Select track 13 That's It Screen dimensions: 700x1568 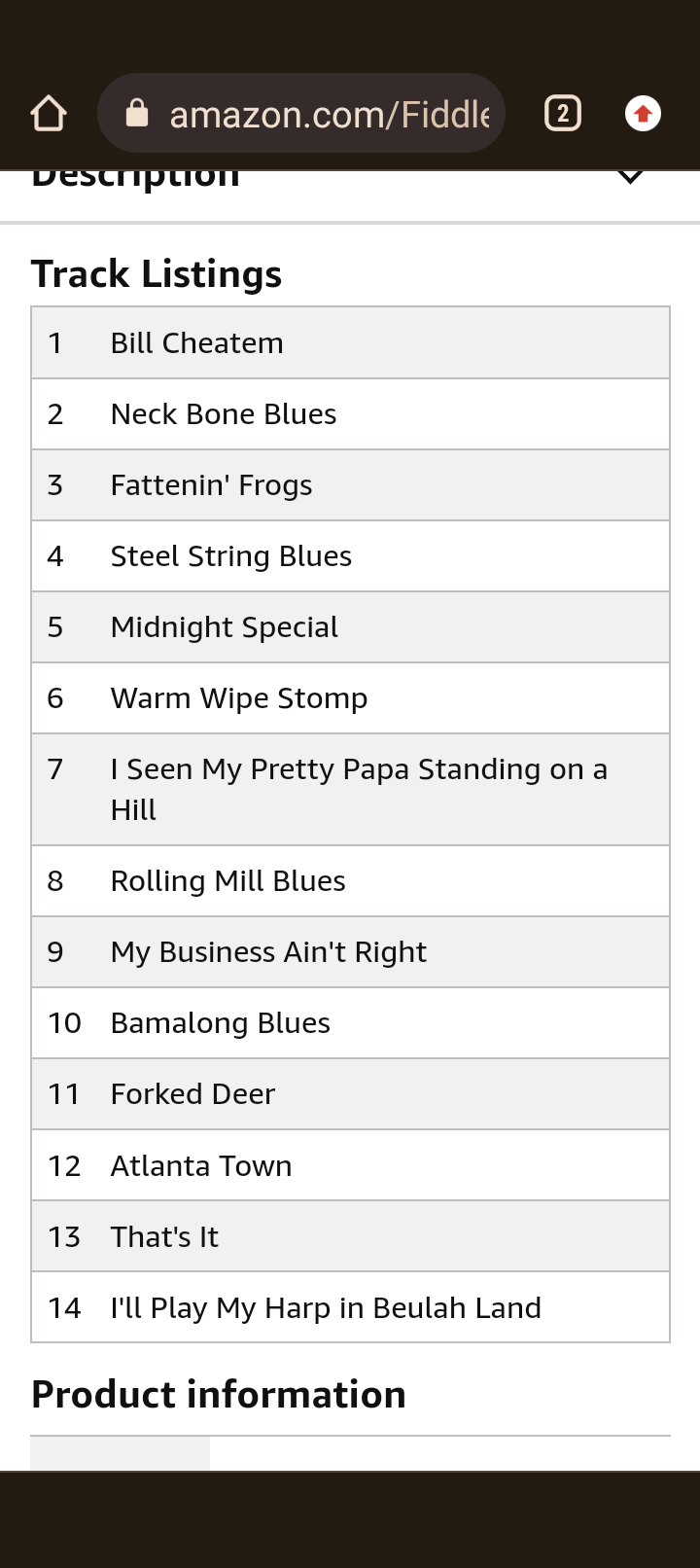[350, 1236]
